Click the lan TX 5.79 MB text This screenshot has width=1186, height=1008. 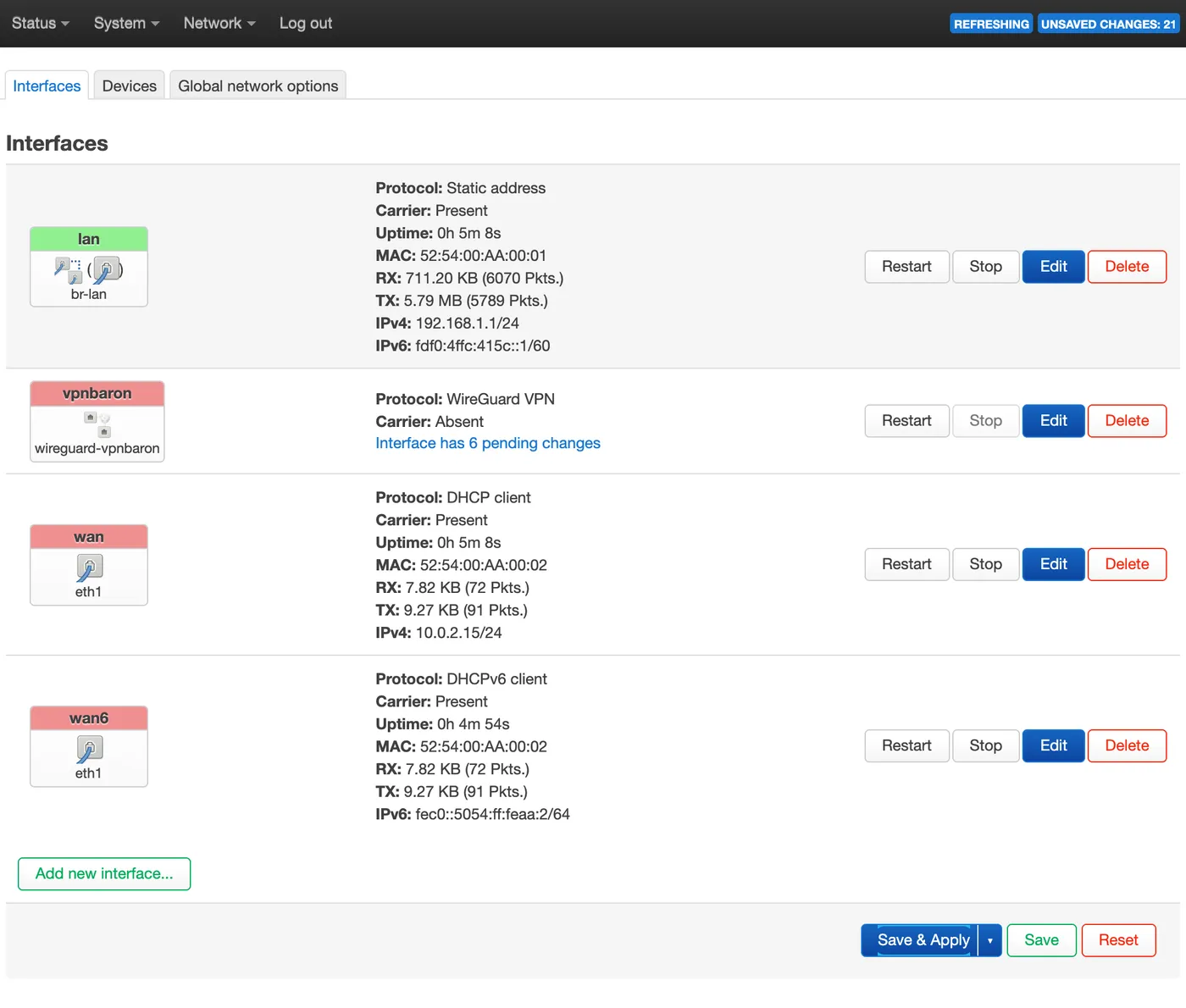(x=462, y=301)
